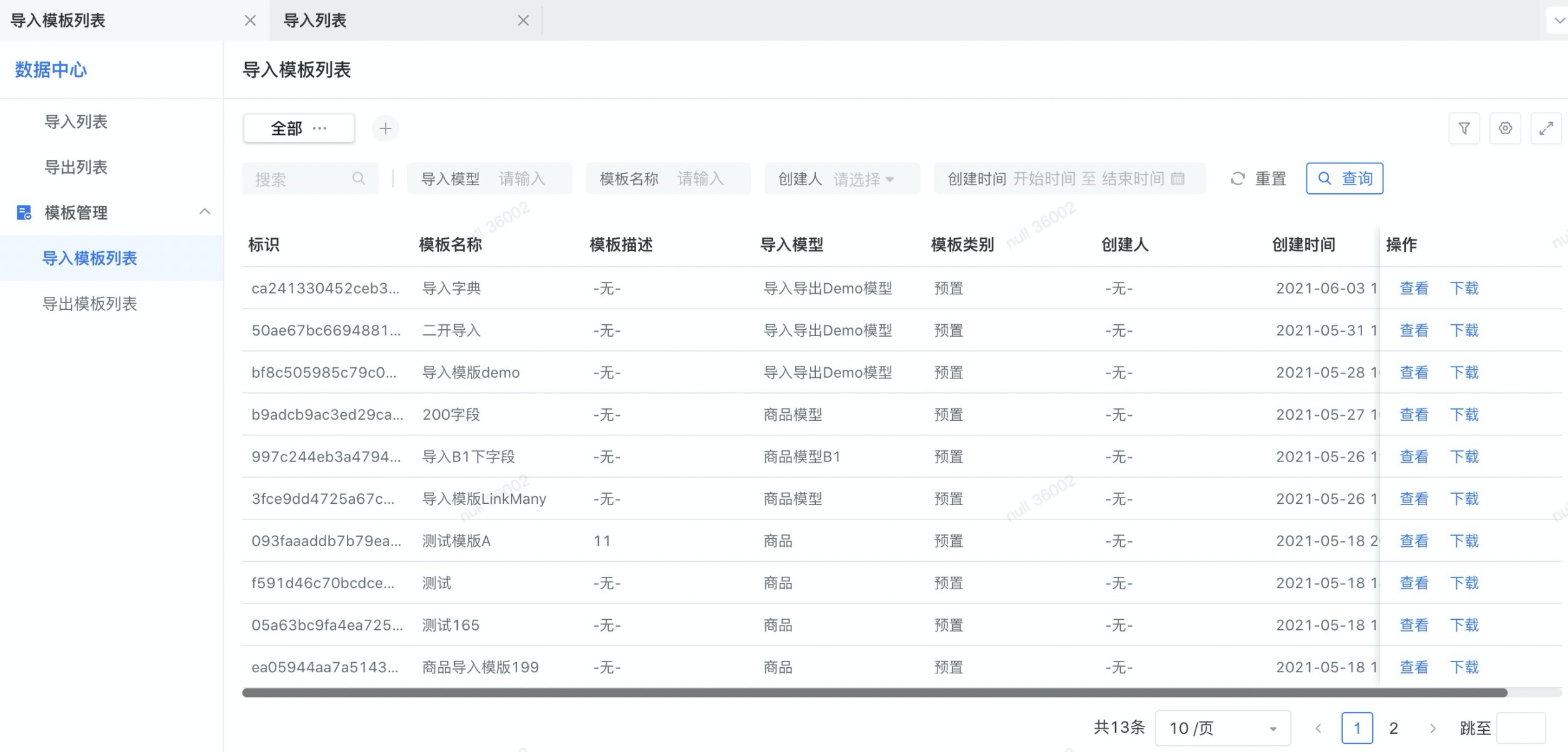Viewport: 1568px width, 752px height.
Task: Focus the 跳至 page jump input
Action: coord(1521,728)
